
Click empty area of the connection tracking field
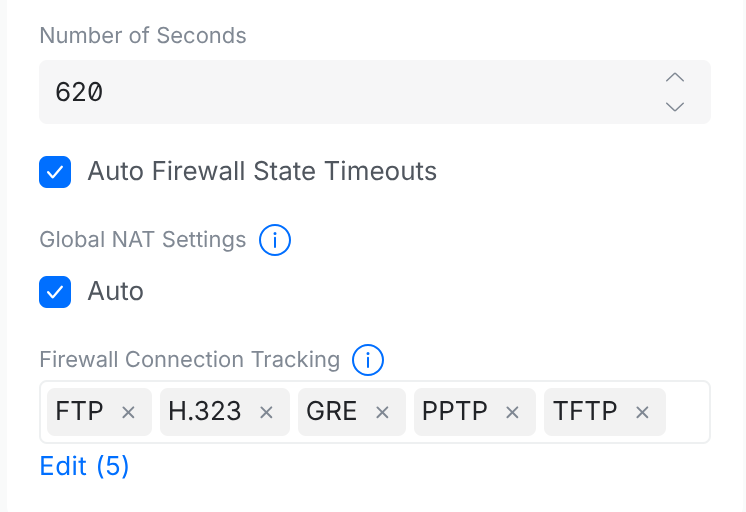[687, 412]
